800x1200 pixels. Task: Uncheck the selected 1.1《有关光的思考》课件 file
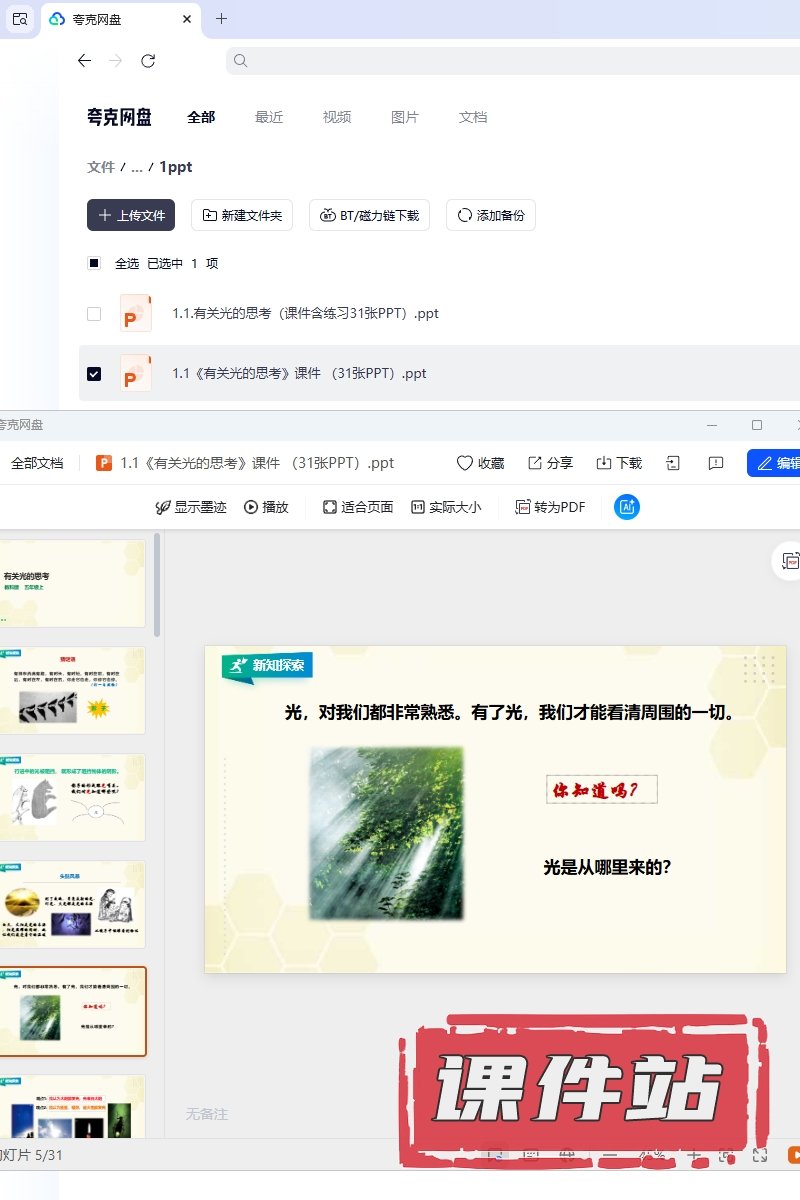click(94, 374)
